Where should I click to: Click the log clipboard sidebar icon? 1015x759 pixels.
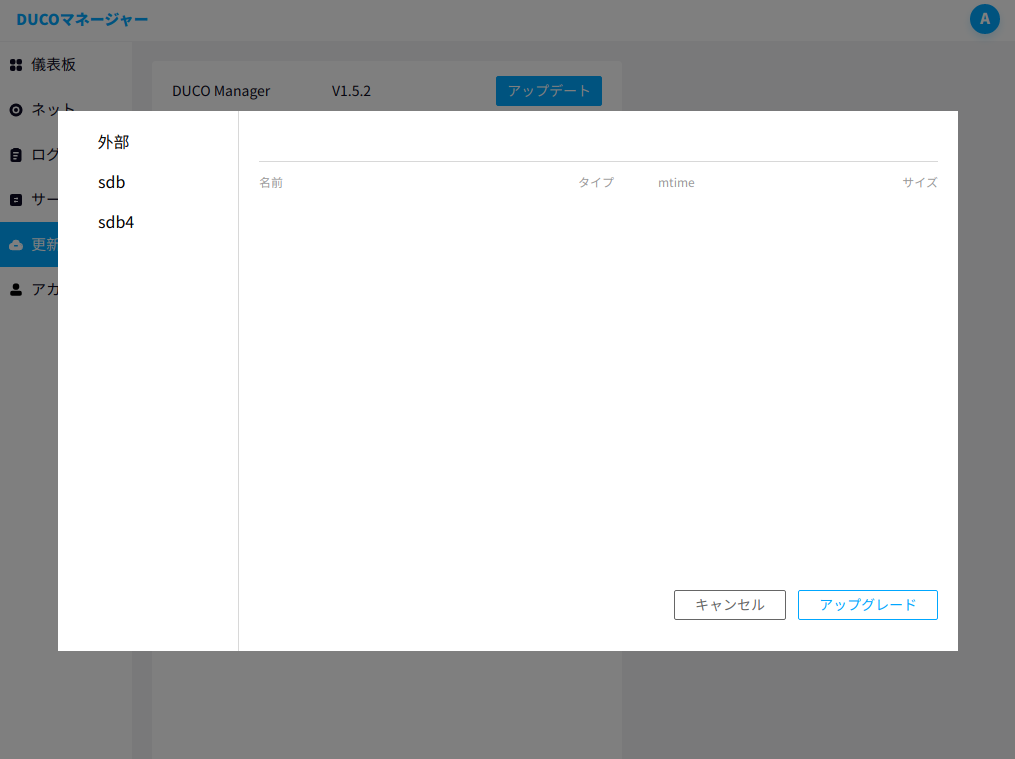point(16,155)
